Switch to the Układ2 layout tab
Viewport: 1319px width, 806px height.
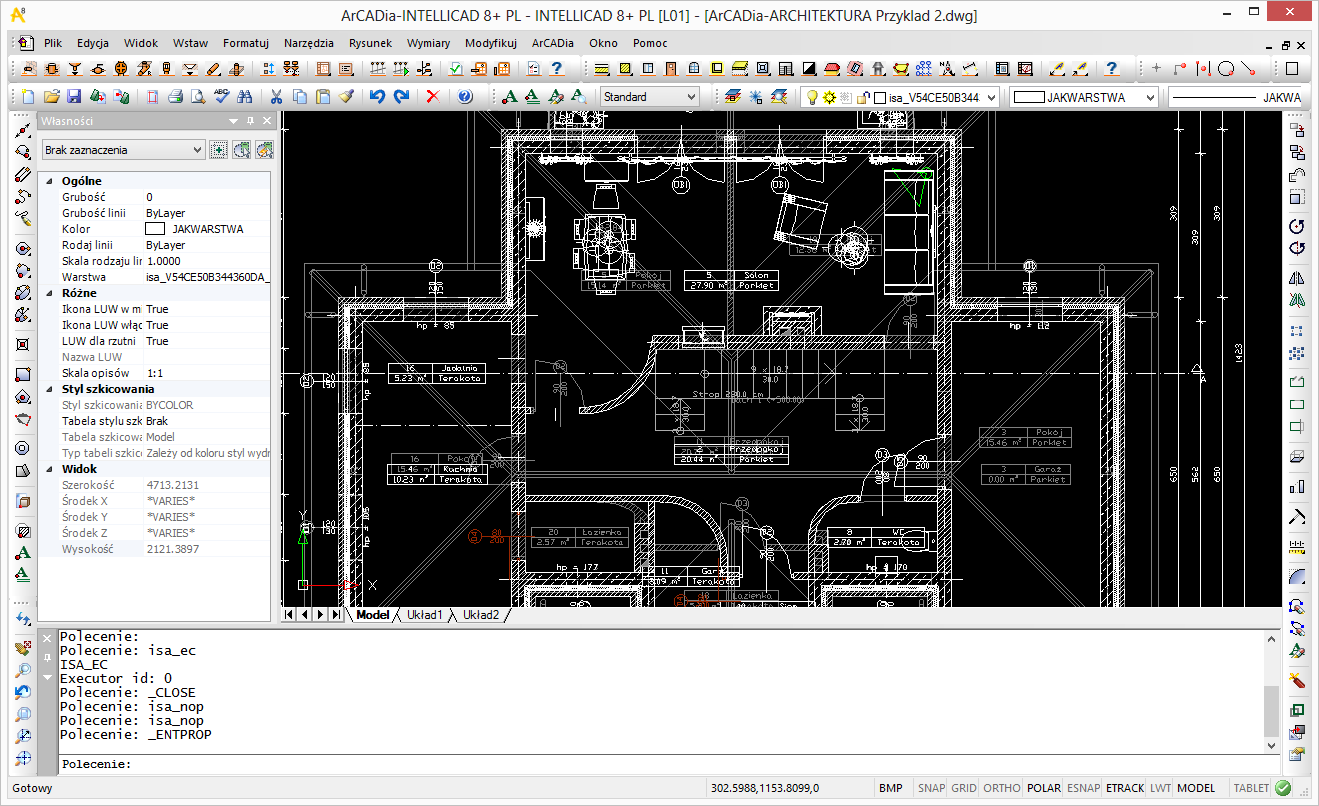[480, 615]
